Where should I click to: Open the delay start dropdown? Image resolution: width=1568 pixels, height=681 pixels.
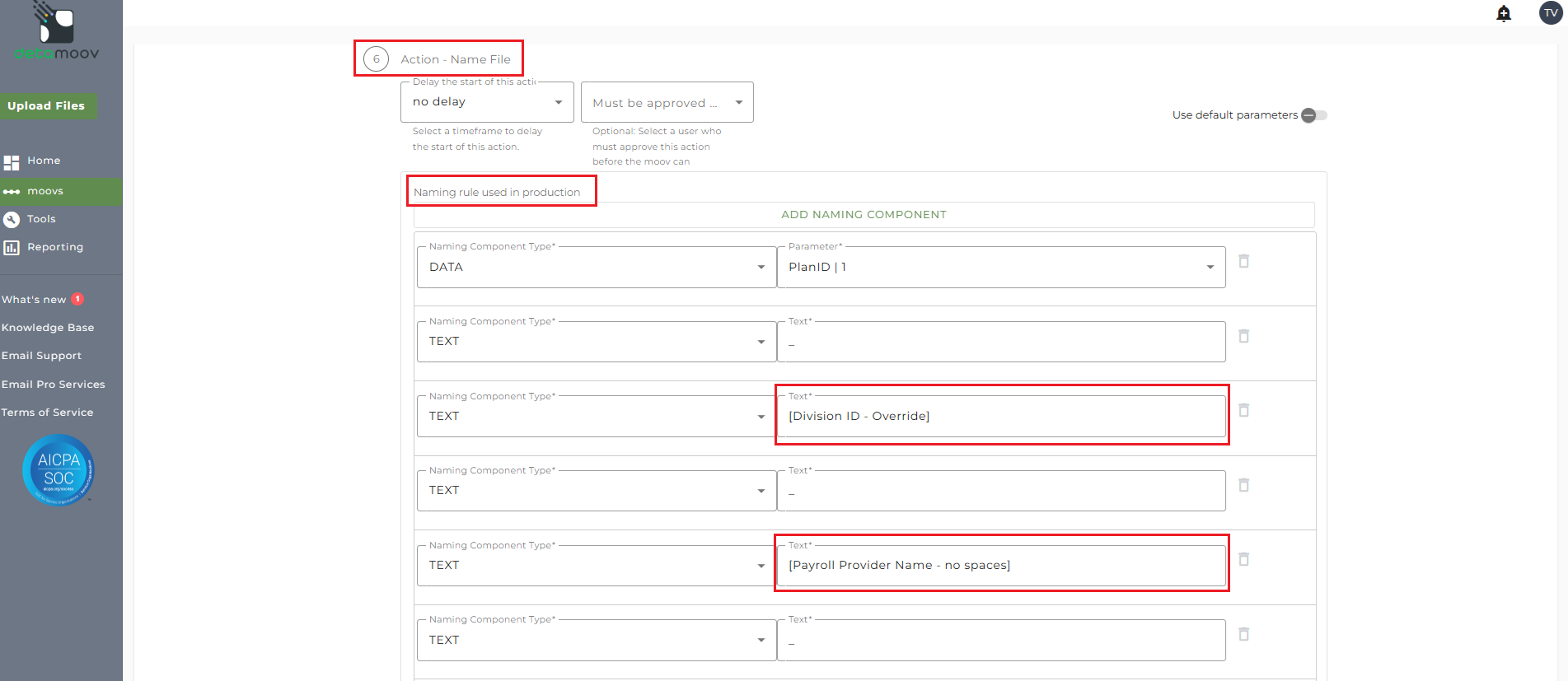click(486, 102)
